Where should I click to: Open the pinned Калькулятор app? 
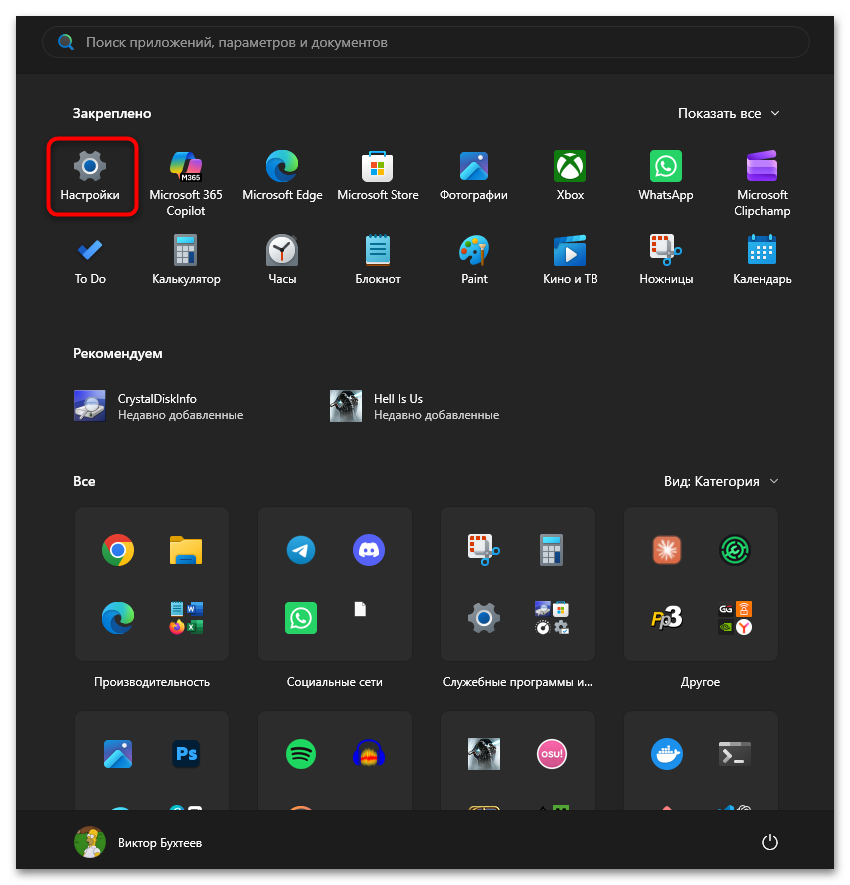tap(186, 260)
